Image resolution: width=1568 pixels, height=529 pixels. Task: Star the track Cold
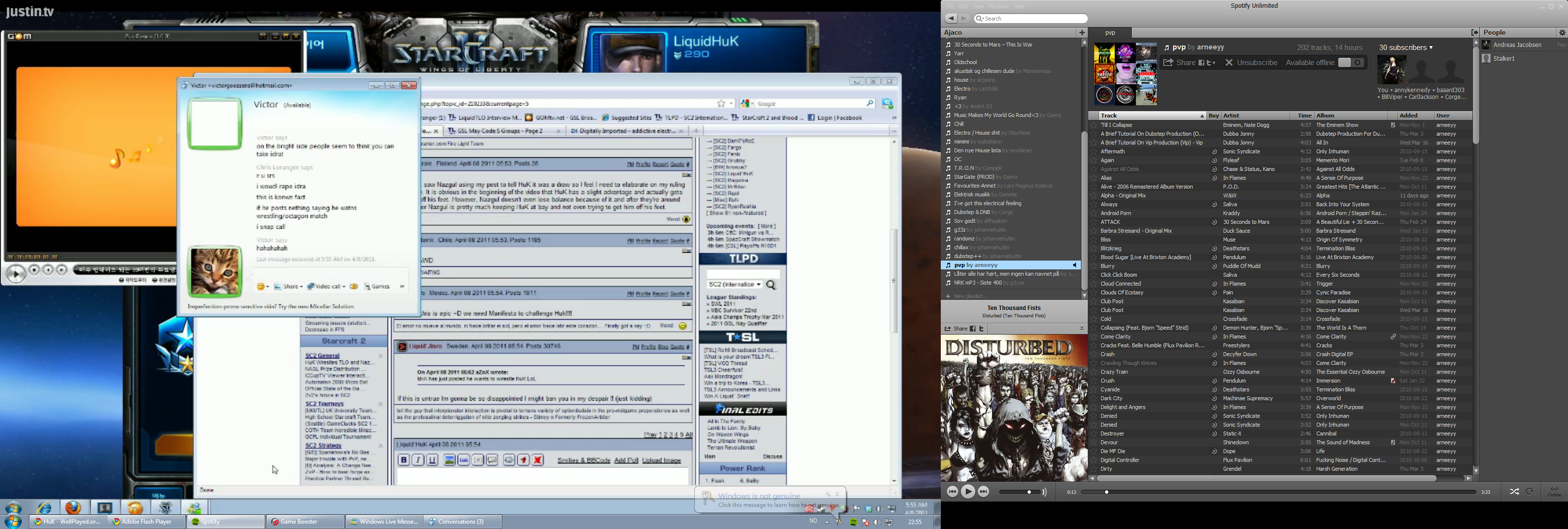point(1094,319)
